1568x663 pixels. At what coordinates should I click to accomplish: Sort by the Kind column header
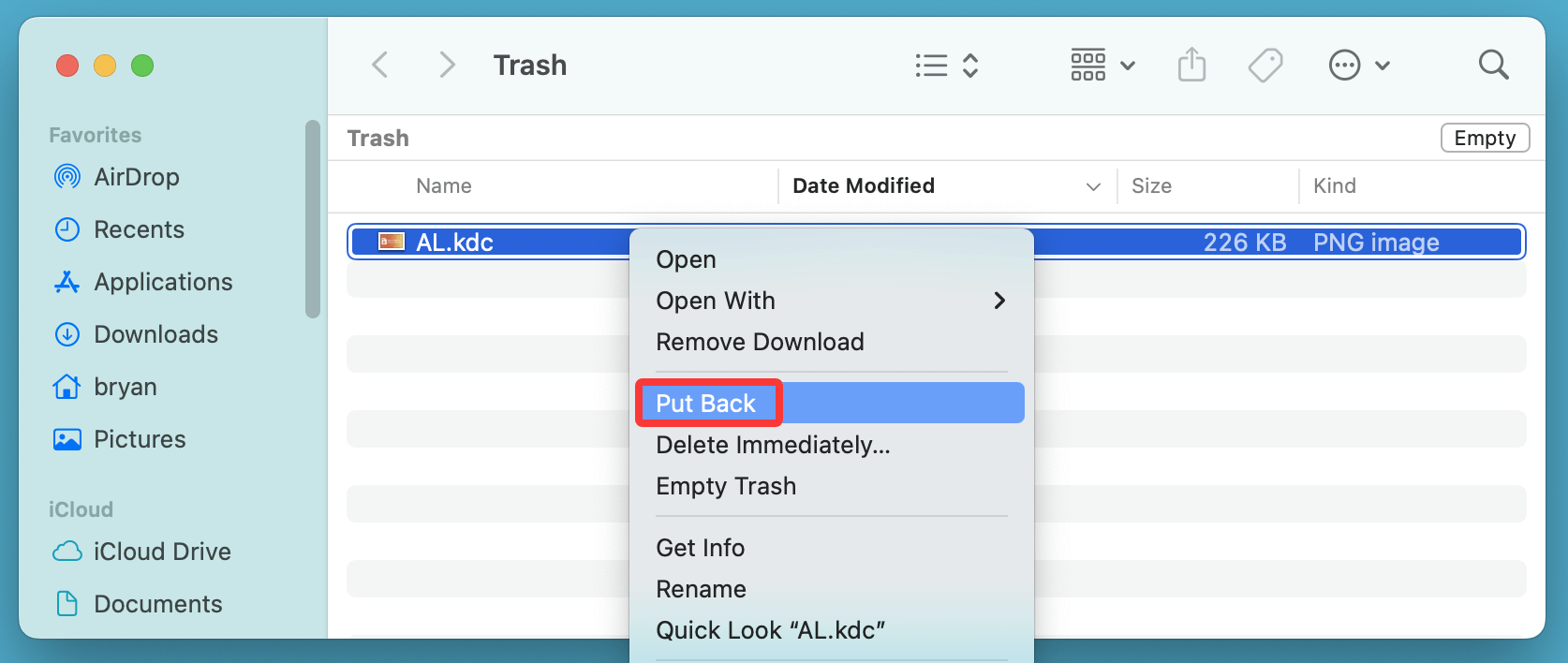[x=1335, y=186]
